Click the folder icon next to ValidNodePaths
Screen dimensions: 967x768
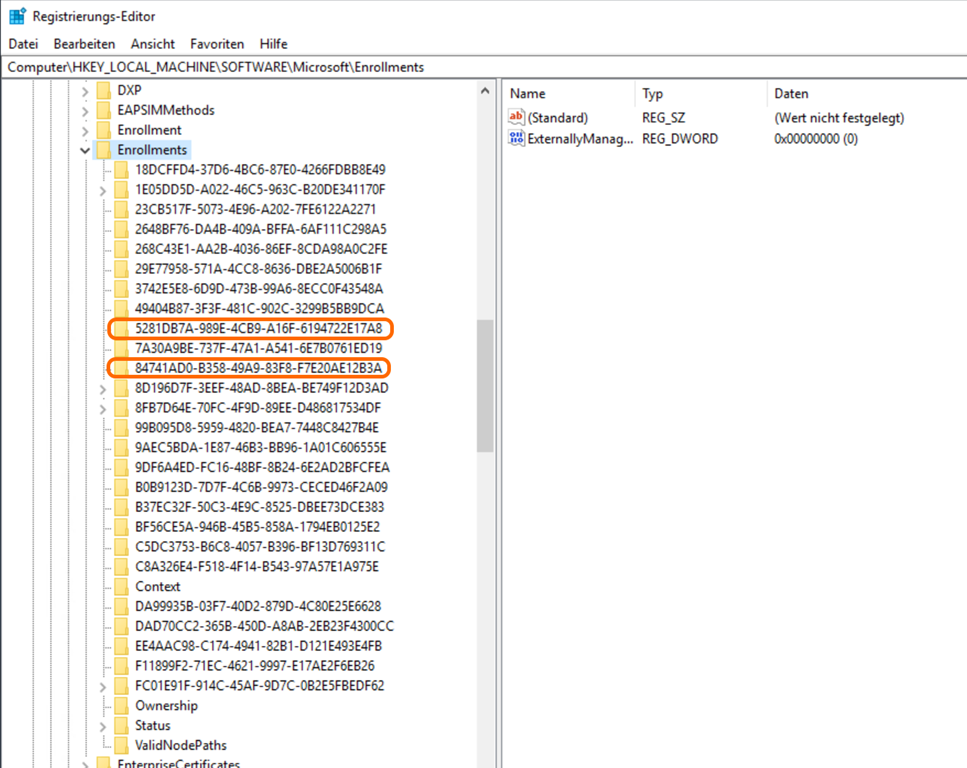coord(122,745)
